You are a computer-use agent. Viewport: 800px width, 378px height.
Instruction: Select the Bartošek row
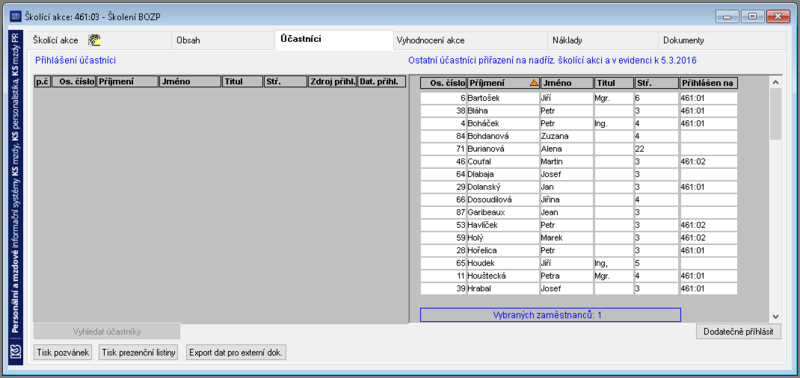579,98
